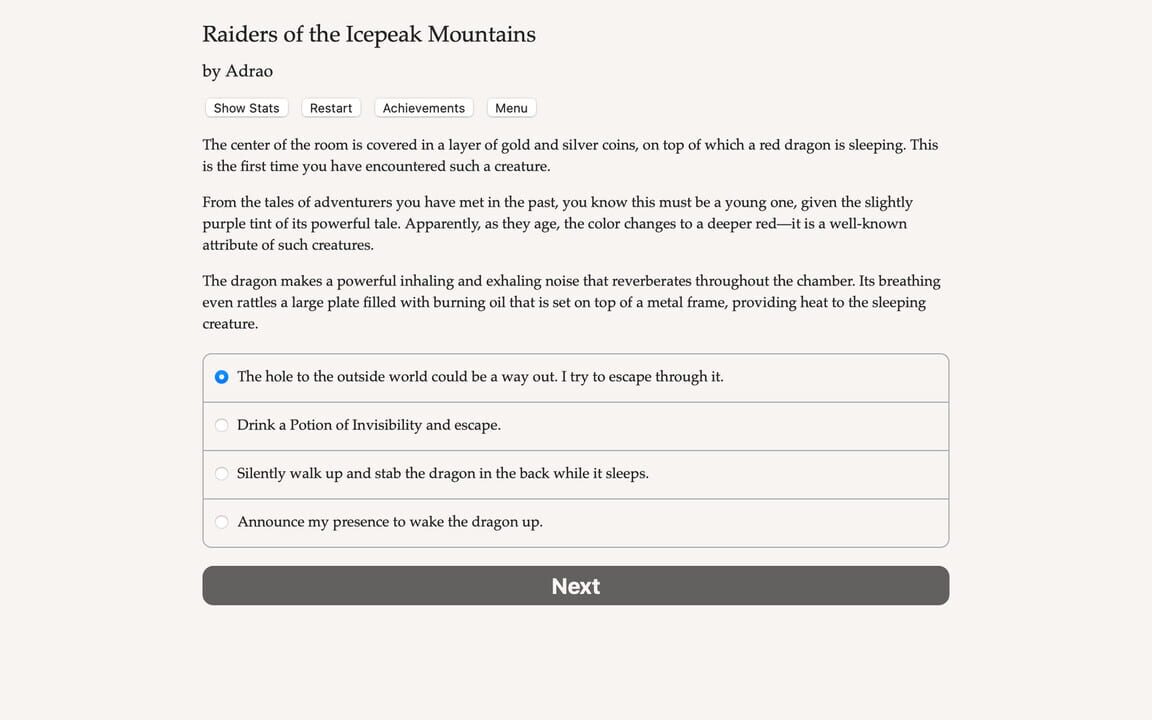
Task: Open the Menu
Action: pyautogui.click(x=511, y=107)
